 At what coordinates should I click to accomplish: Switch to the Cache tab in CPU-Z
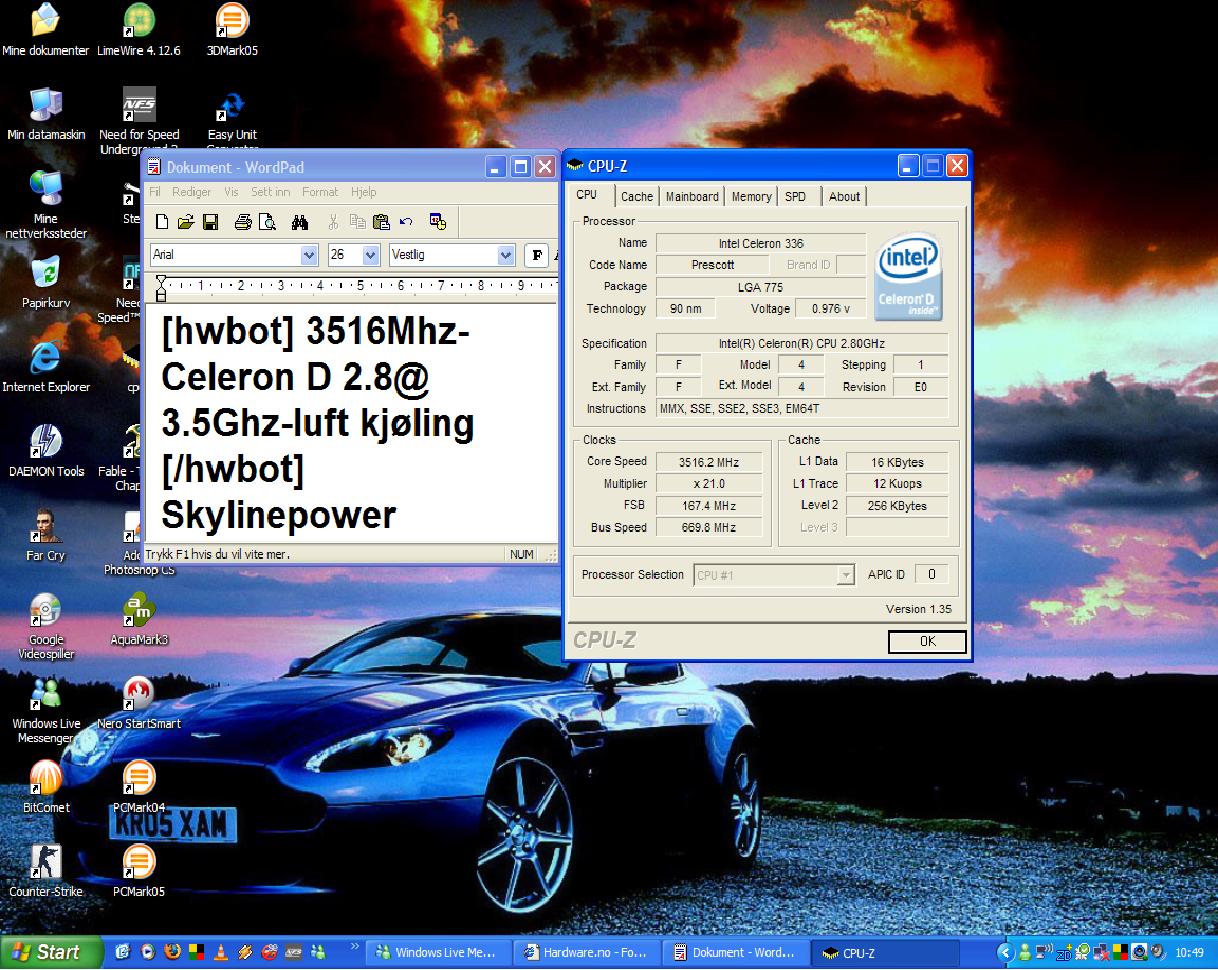pos(636,197)
